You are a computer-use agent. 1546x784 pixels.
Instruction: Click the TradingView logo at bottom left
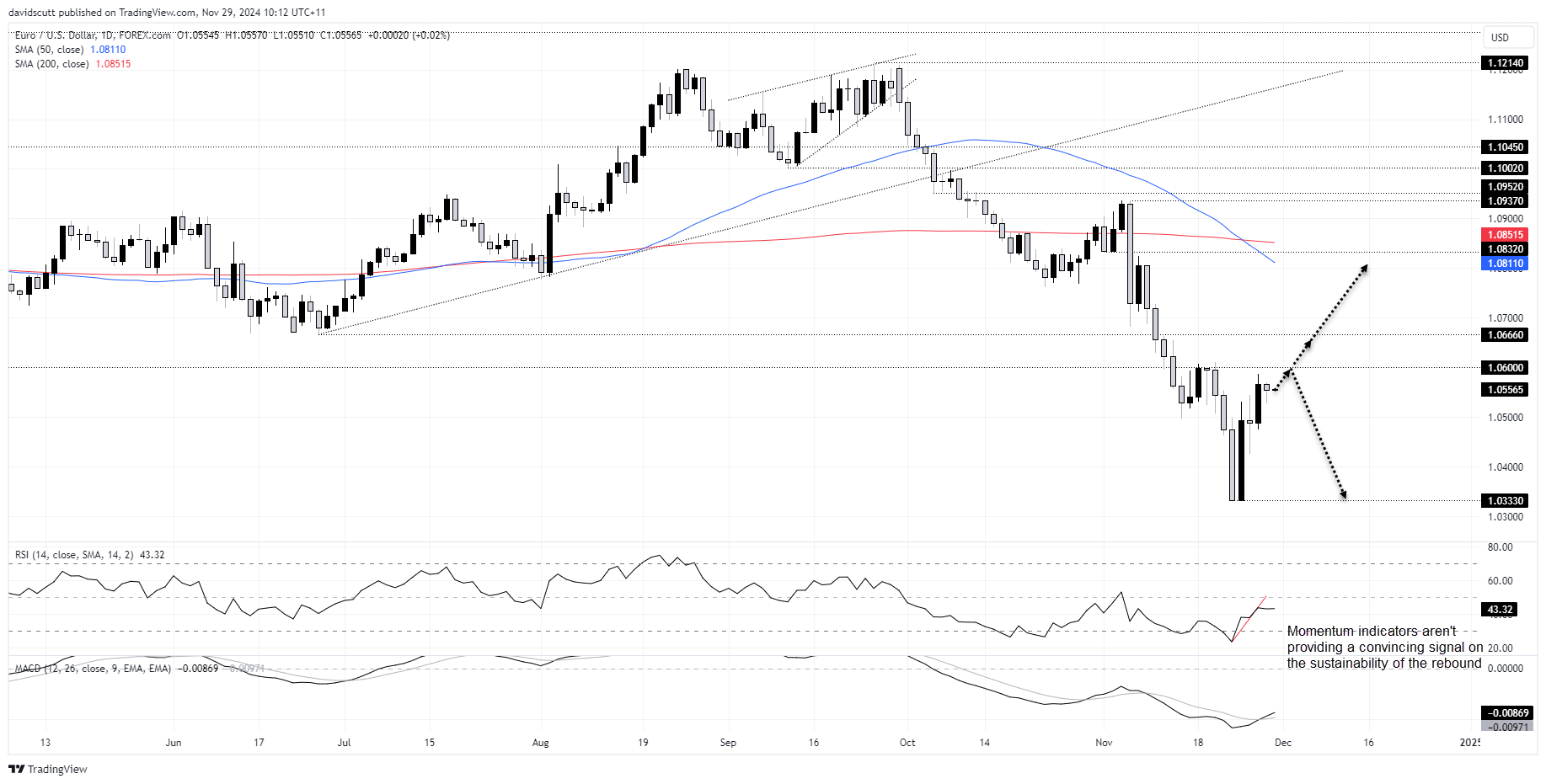(x=48, y=769)
